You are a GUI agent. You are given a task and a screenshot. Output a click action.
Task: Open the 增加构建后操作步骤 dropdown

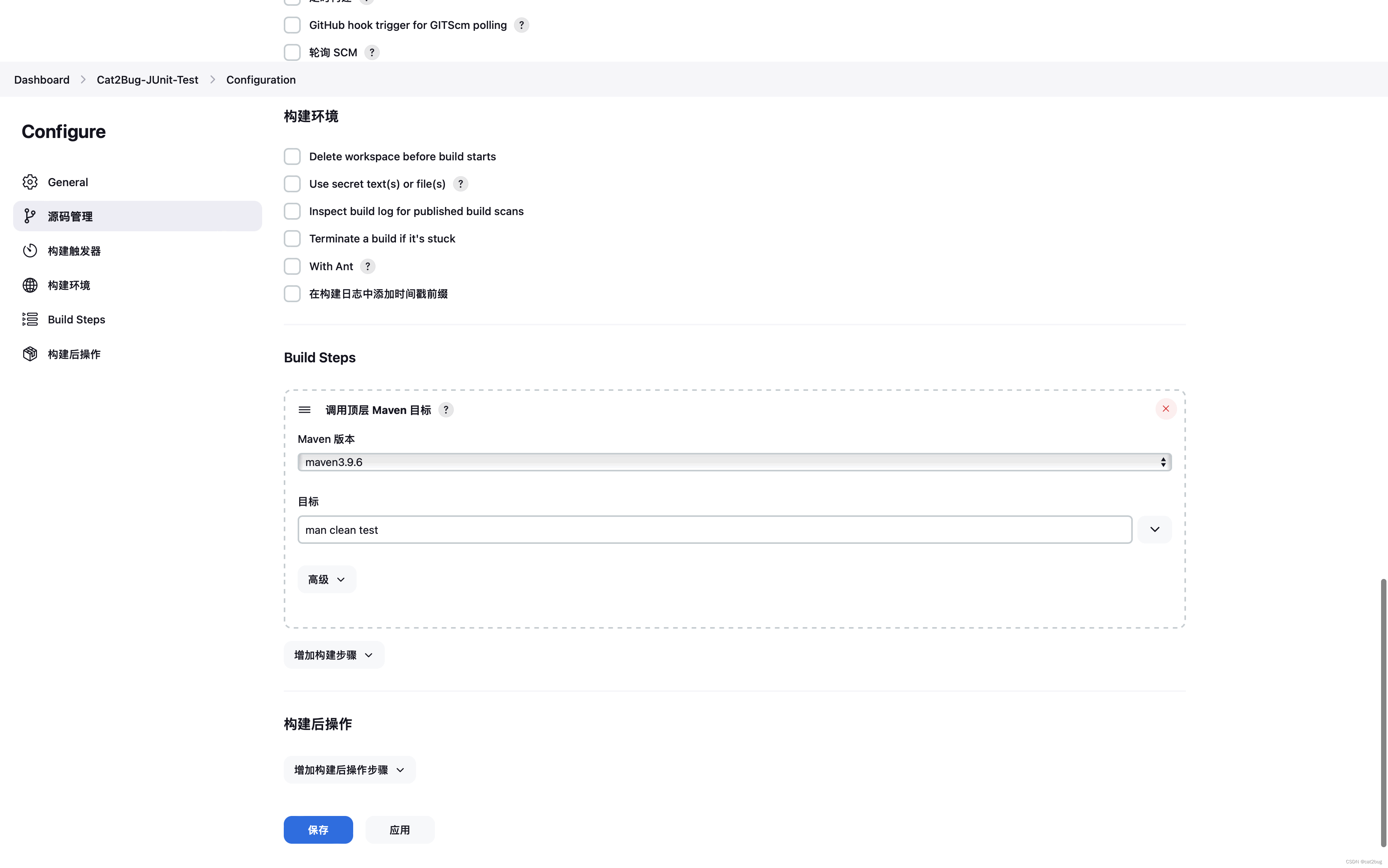(x=349, y=770)
